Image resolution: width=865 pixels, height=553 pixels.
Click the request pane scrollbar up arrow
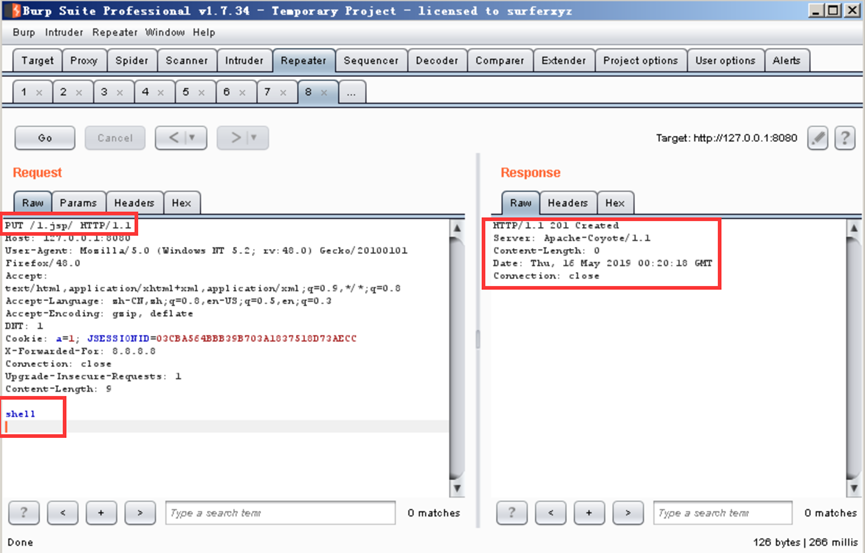point(457,227)
